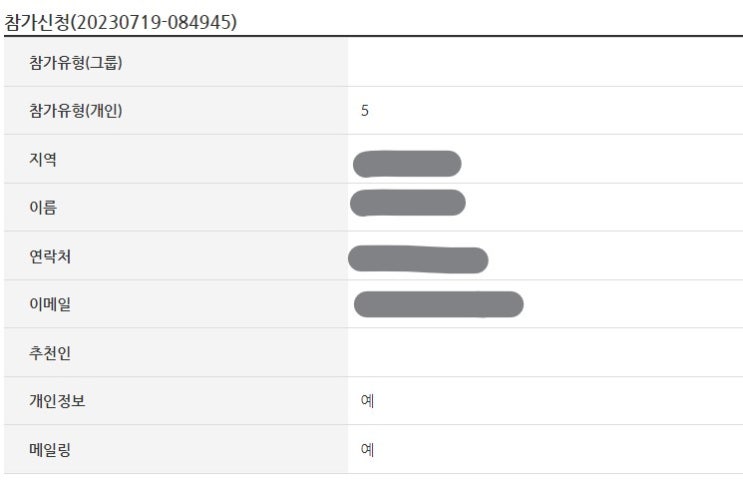
Task: Select the 참가유형(개인) label
Action: pos(76,111)
